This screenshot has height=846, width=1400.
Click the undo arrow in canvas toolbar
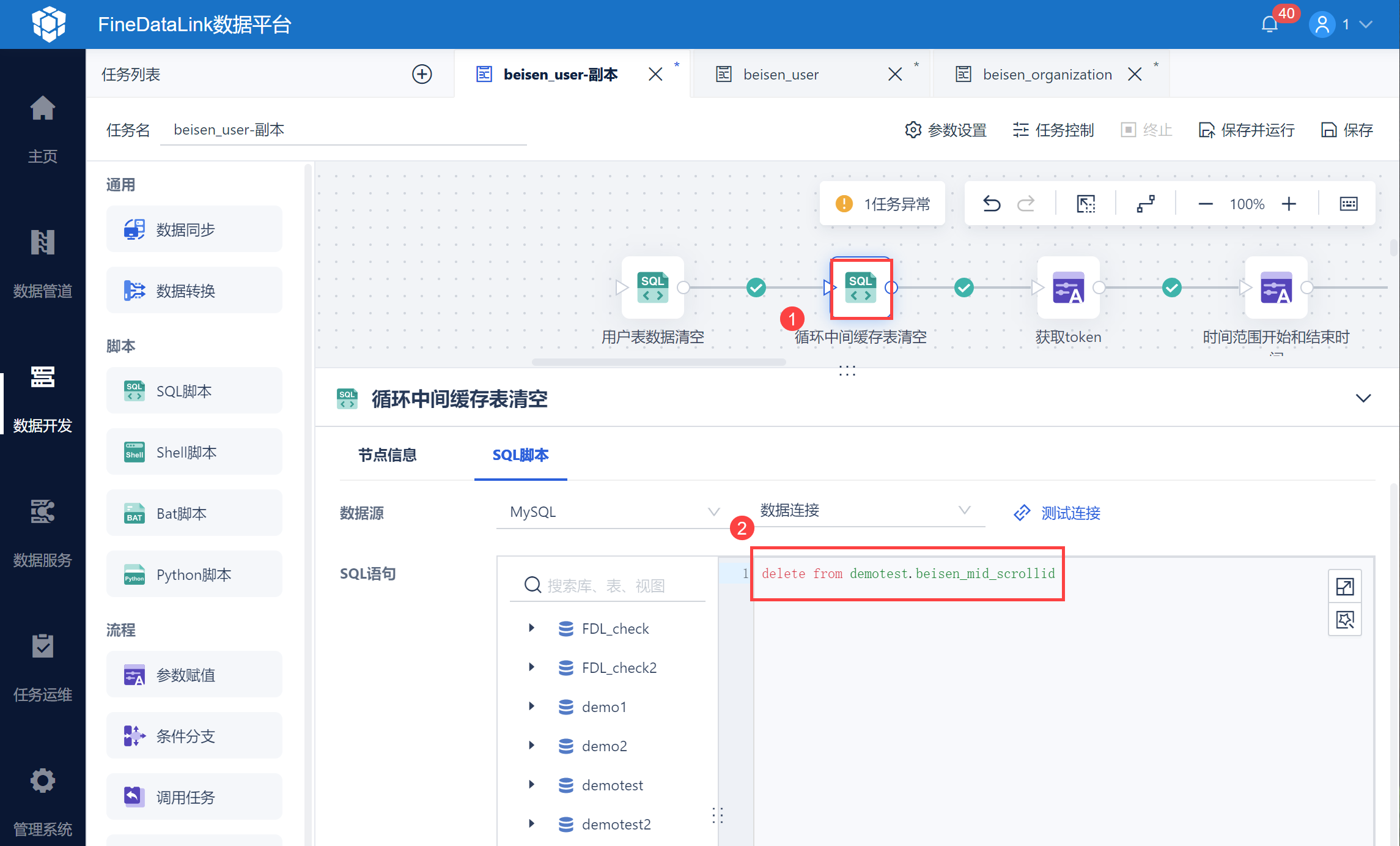coord(991,204)
